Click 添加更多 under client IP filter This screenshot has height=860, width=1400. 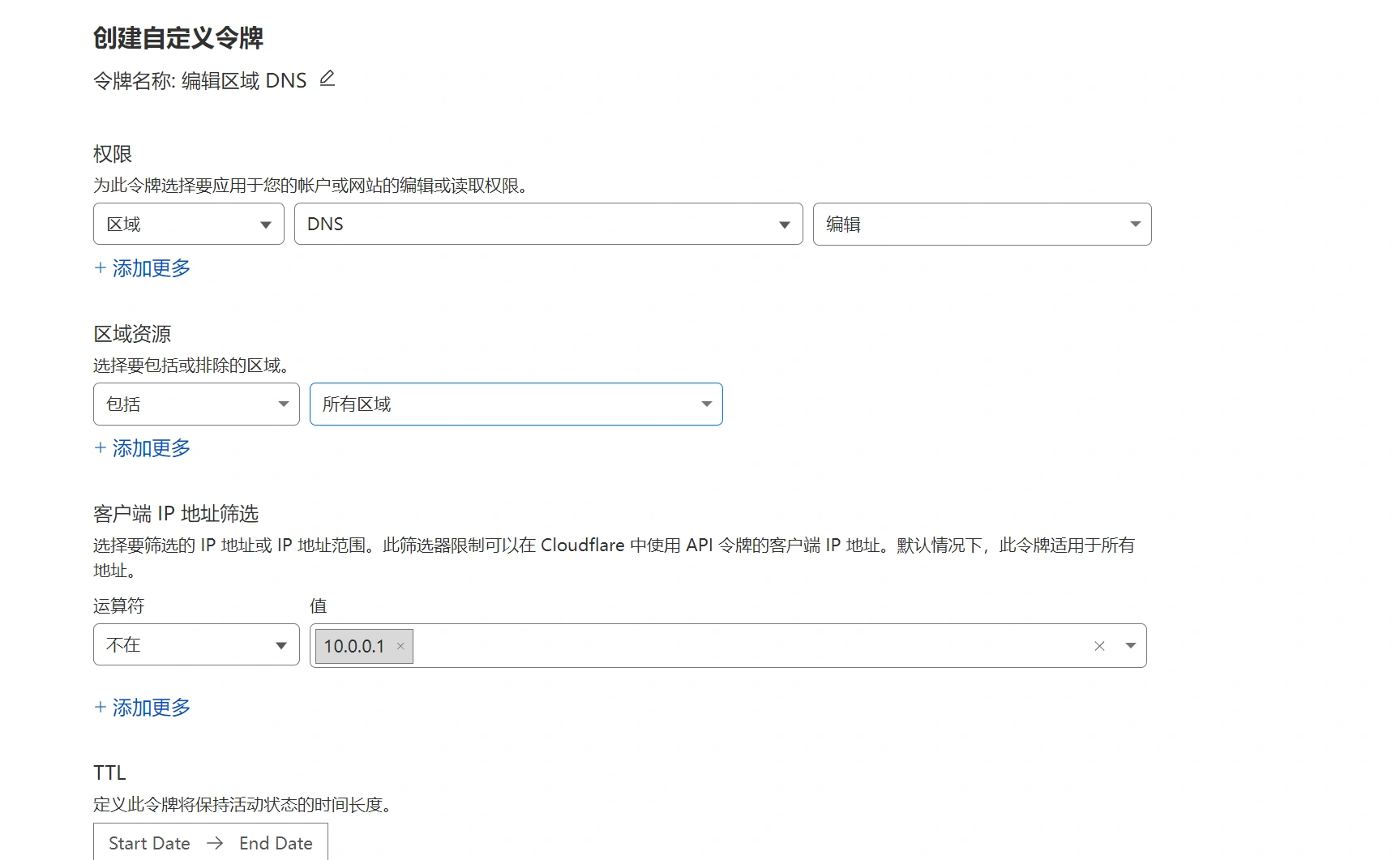pyautogui.click(x=151, y=707)
